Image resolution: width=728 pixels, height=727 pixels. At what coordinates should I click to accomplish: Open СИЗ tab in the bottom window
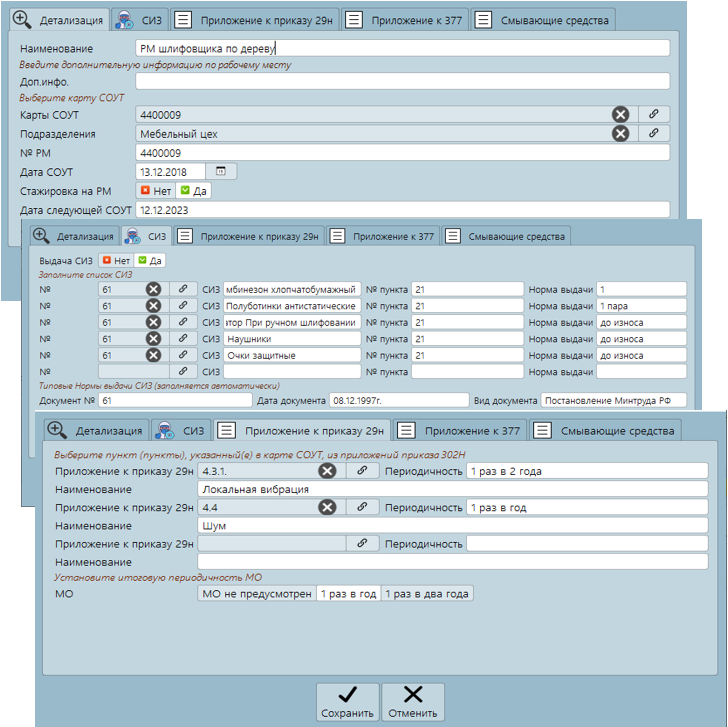(x=181, y=430)
